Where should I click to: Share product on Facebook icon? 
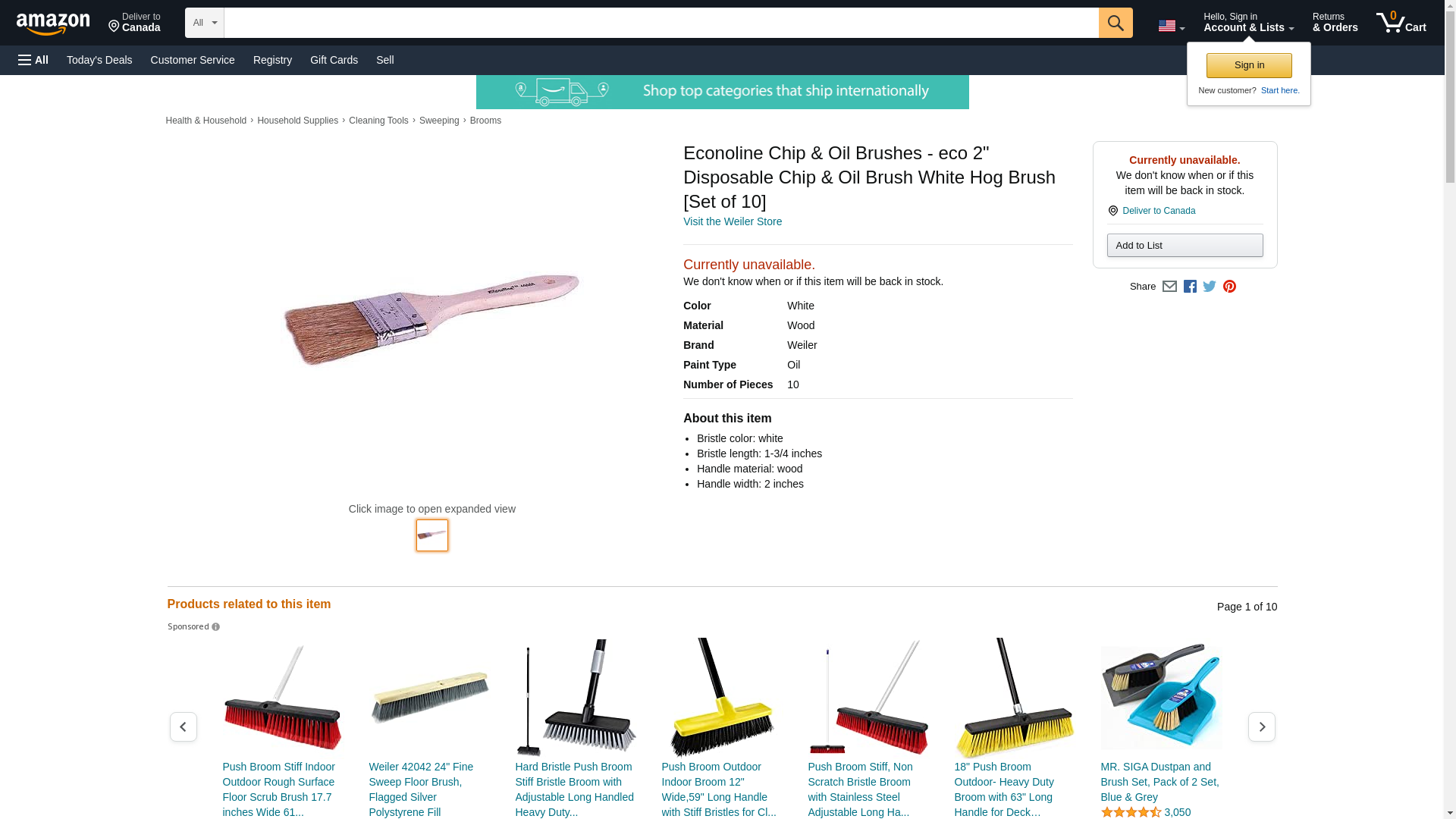(x=1190, y=287)
